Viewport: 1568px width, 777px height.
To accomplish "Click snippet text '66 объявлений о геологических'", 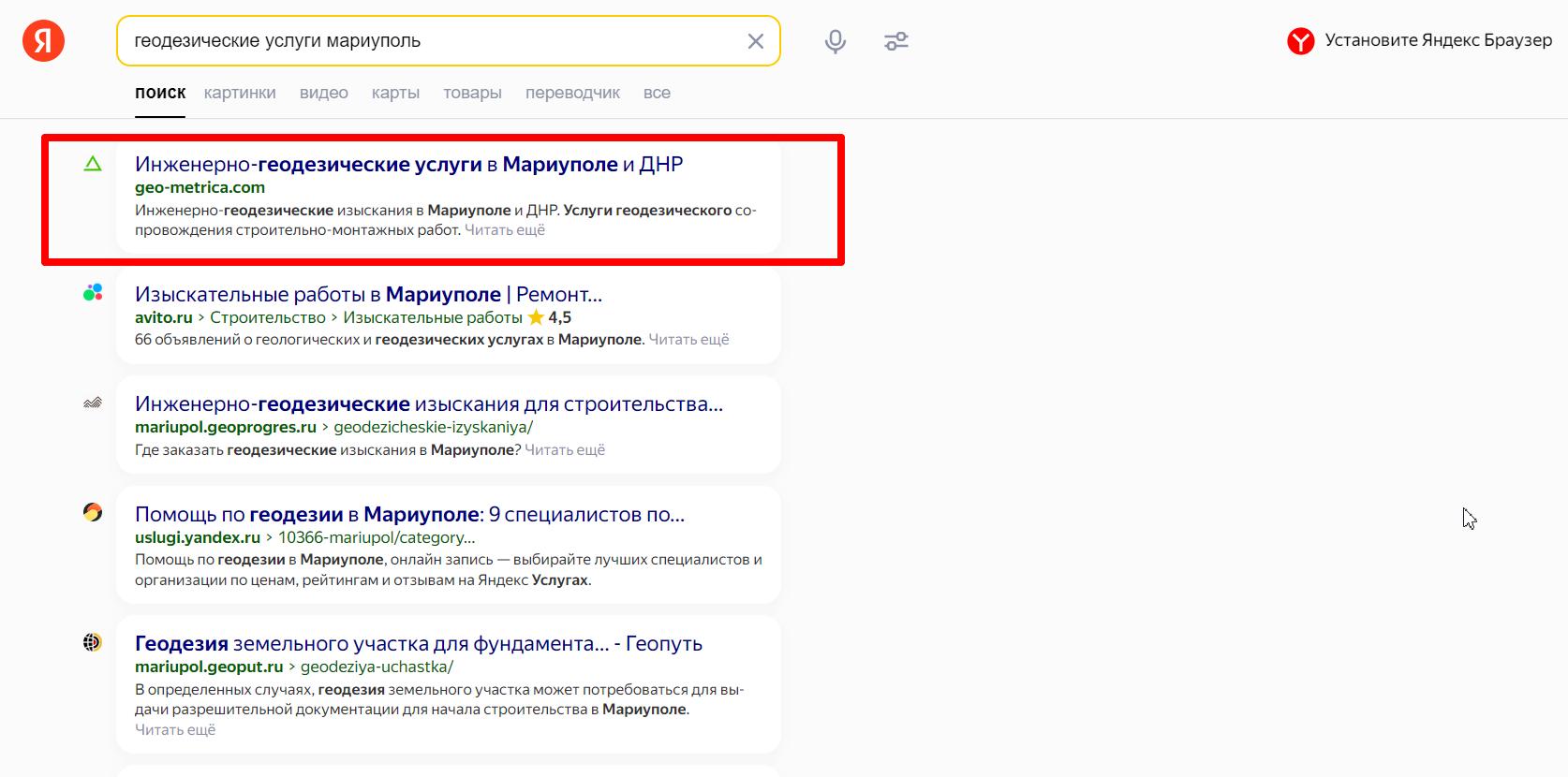I will (390, 339).
